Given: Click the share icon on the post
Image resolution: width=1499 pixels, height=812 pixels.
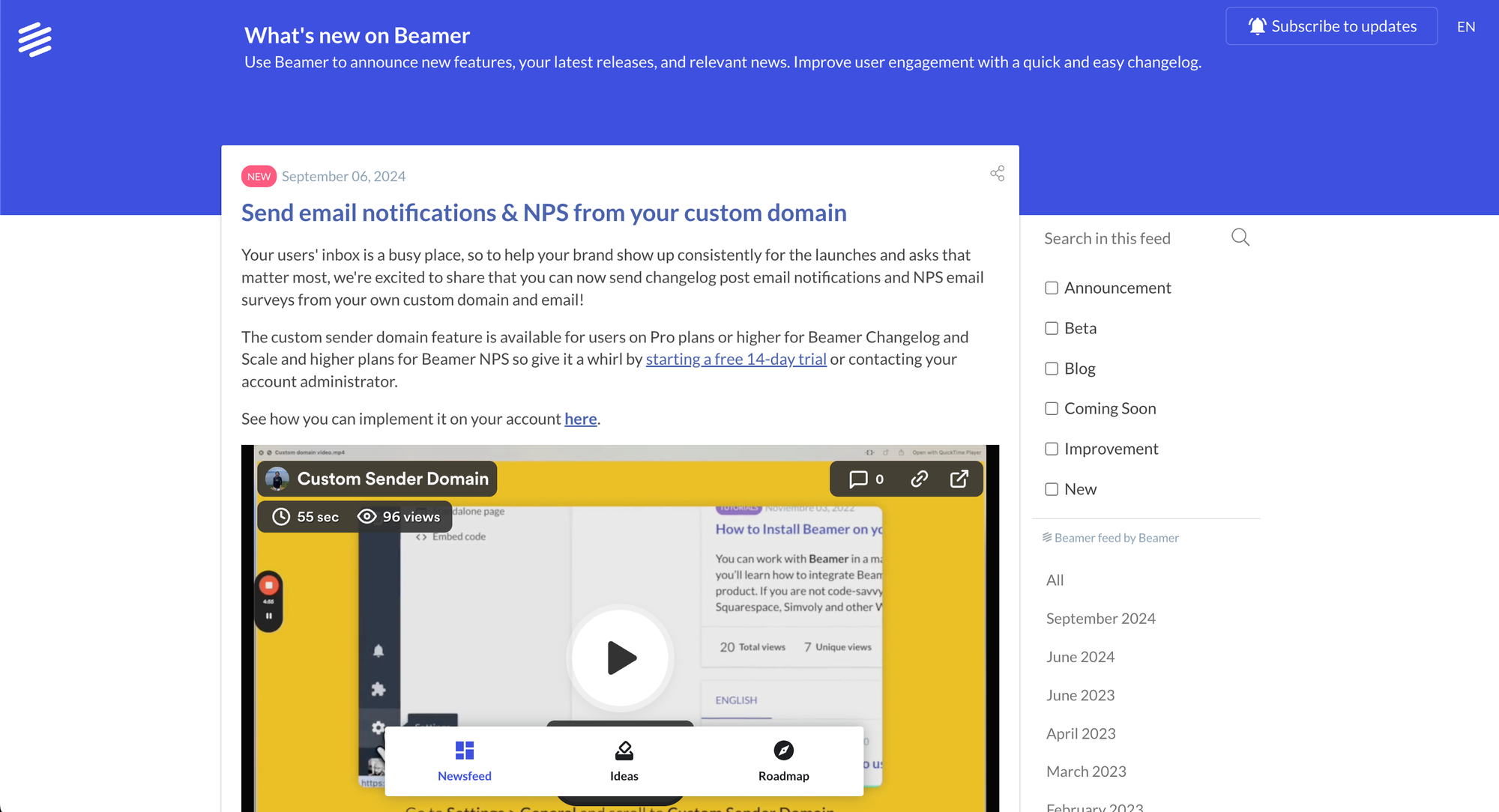Looking at the screenshot, I should 997,174.
